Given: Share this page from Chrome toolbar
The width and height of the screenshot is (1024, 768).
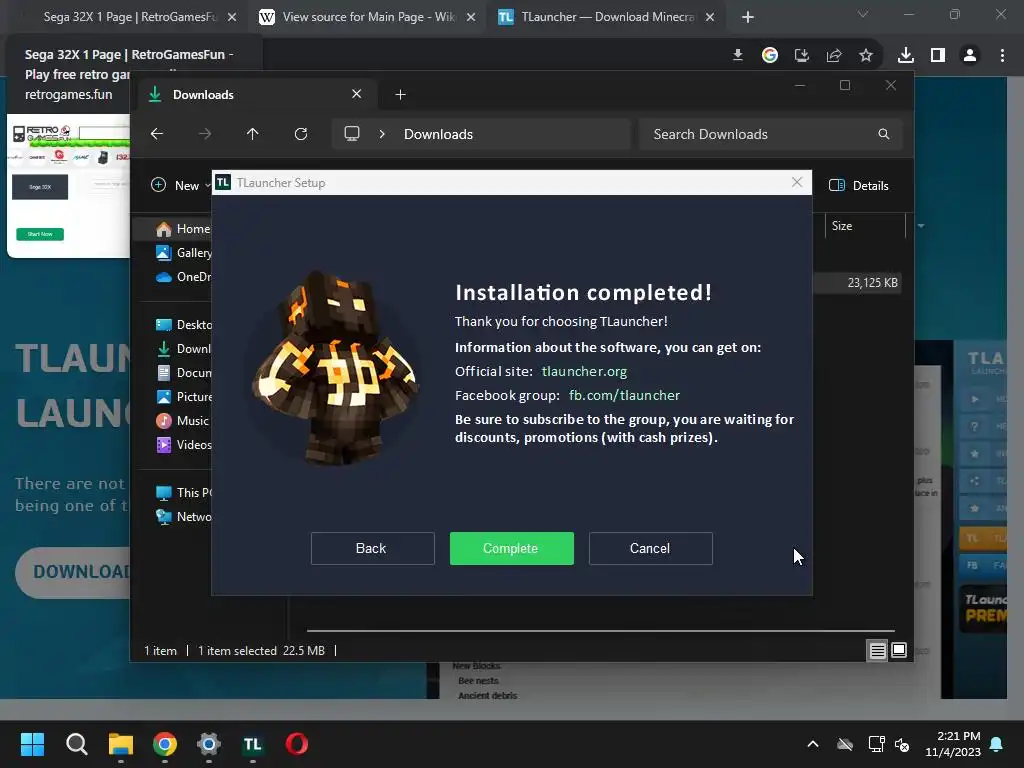Looking at the screenshot, I should (834, 56).
